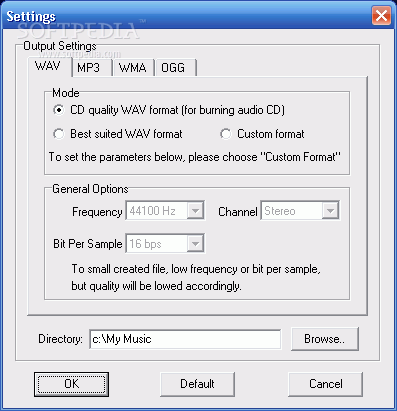Expand the Frequency dropdown arrow
397x411 pixels.
[195, 211]
